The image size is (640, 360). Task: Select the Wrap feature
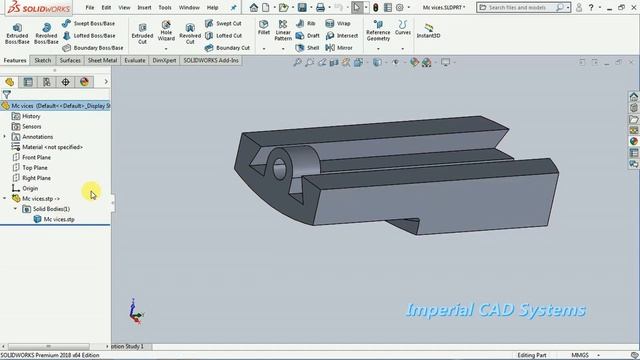coord(338,24)
